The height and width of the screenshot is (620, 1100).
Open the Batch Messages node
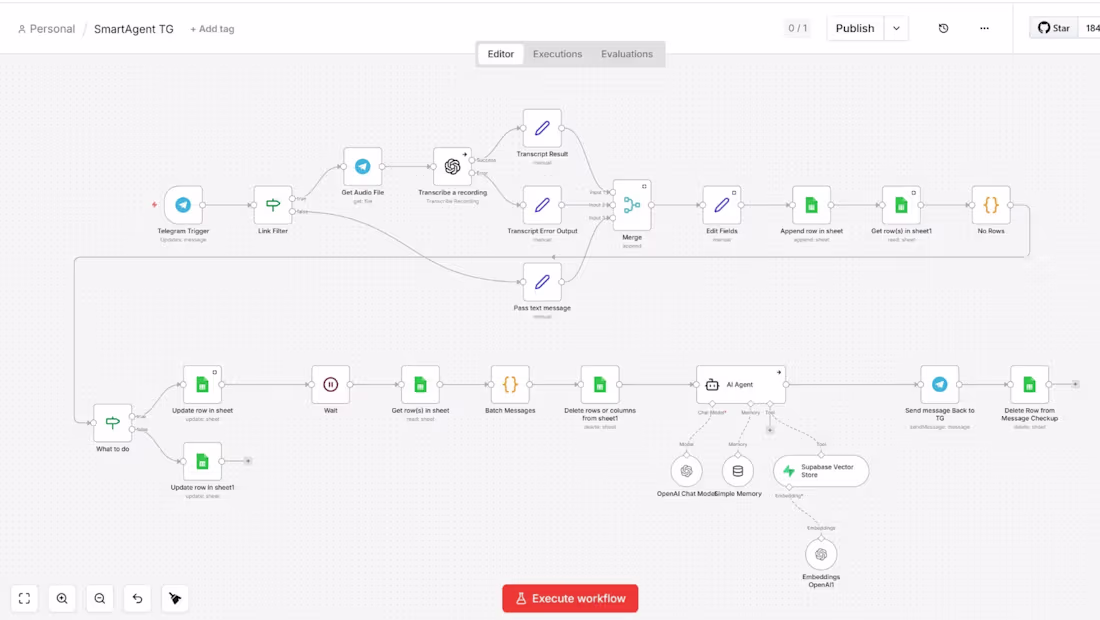[510, 384]
